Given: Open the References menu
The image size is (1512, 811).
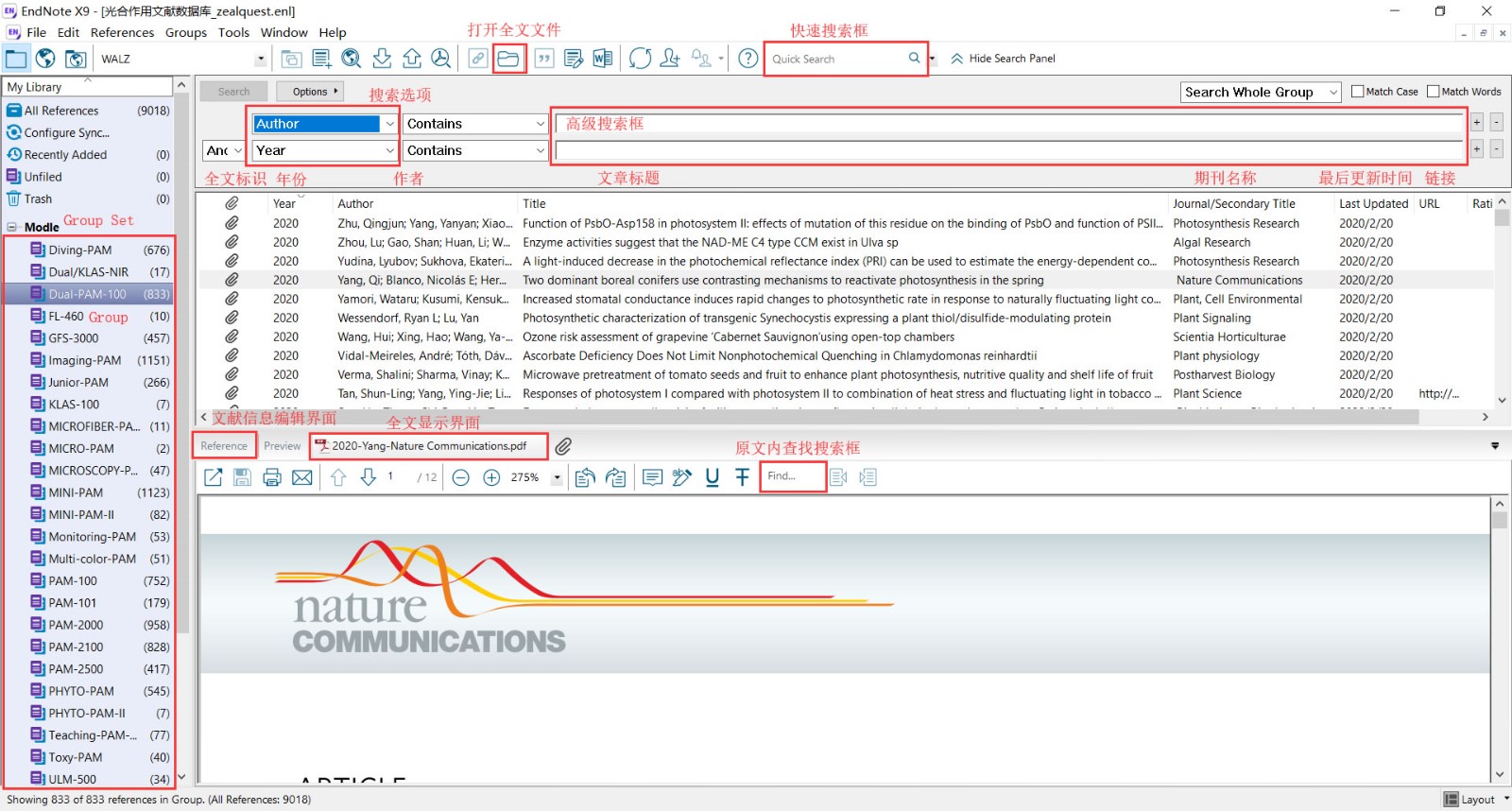Looking at the screenshot, I should point(122,32).
